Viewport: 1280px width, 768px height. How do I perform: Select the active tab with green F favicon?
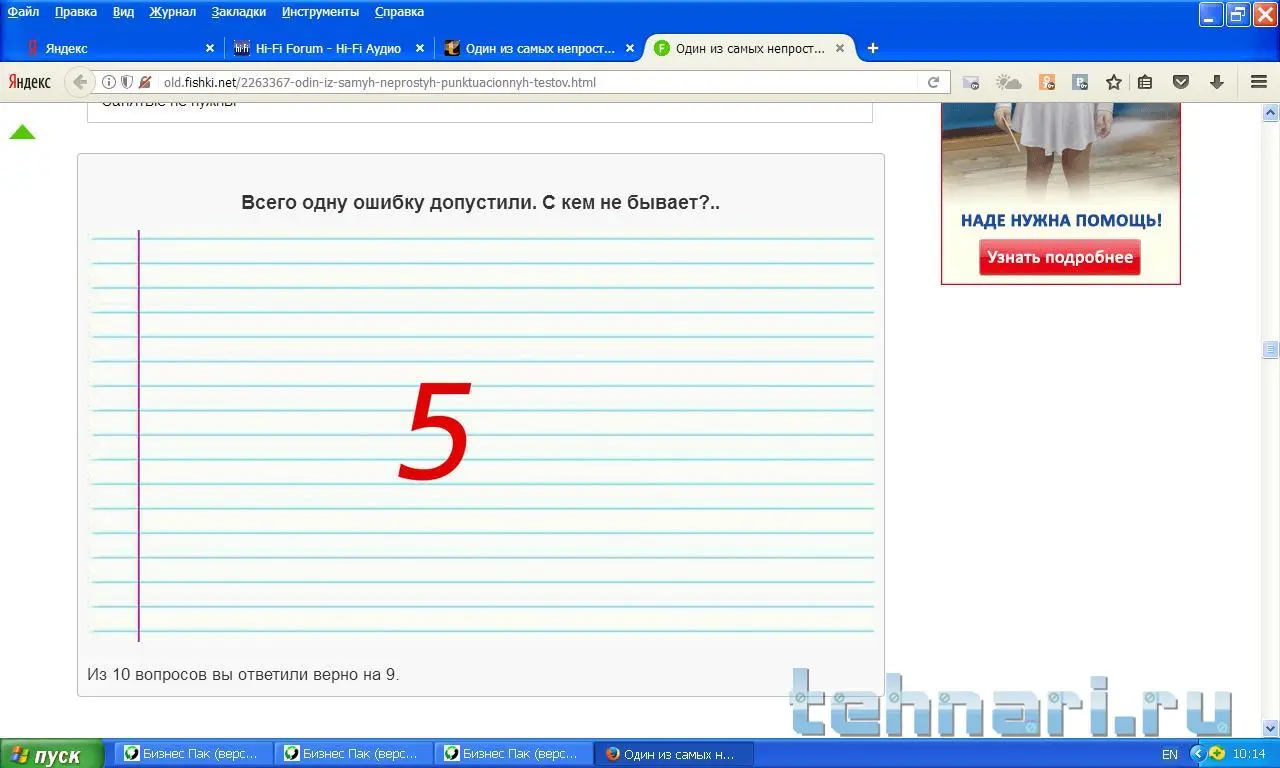coord(748,48)
